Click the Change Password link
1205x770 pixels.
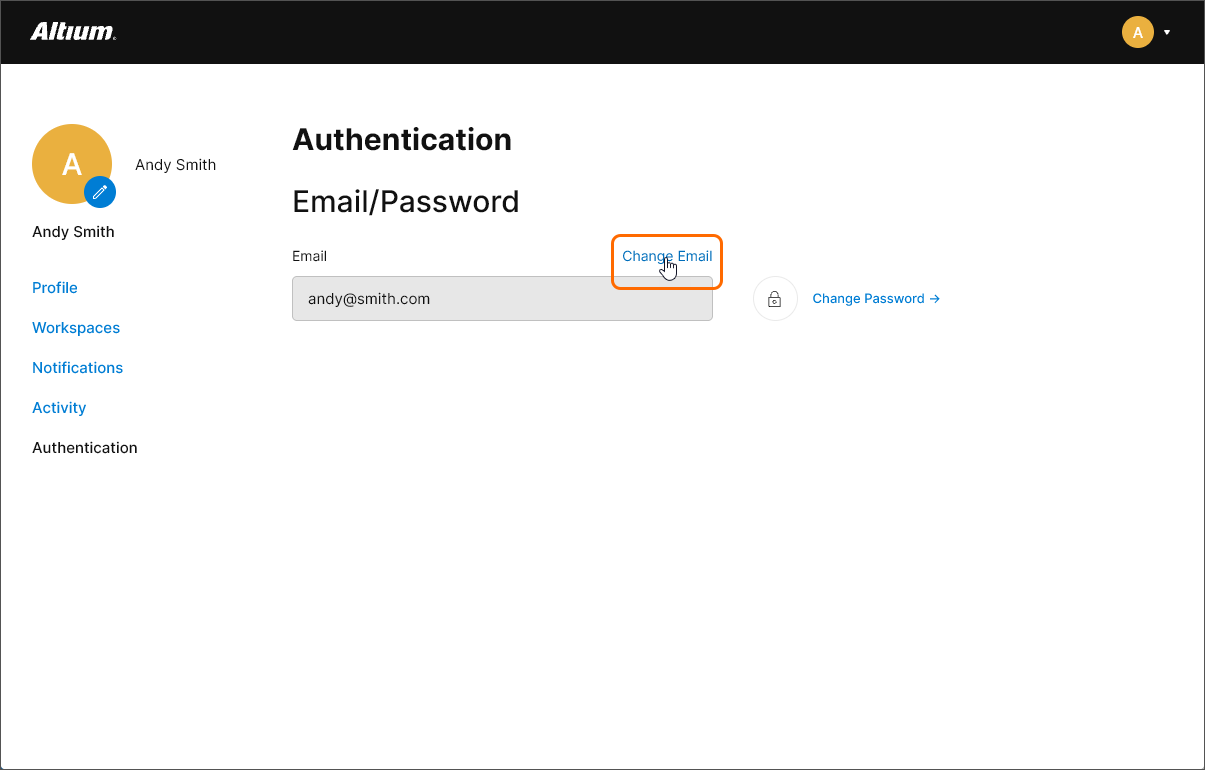pos(868,299)
